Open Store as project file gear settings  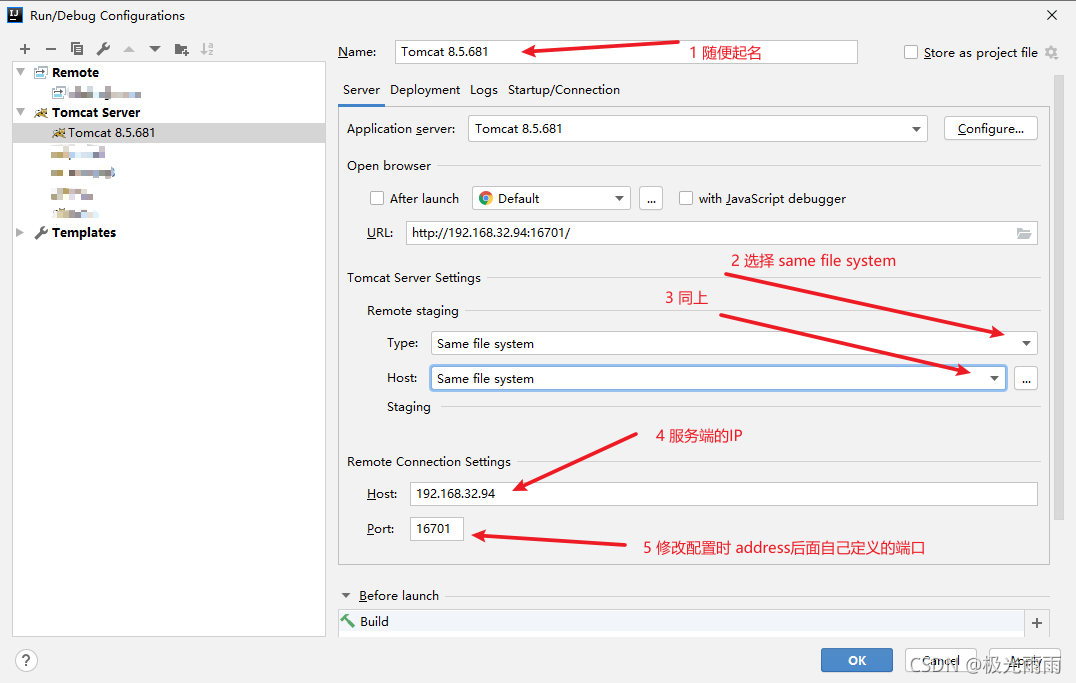point(1051,52)
